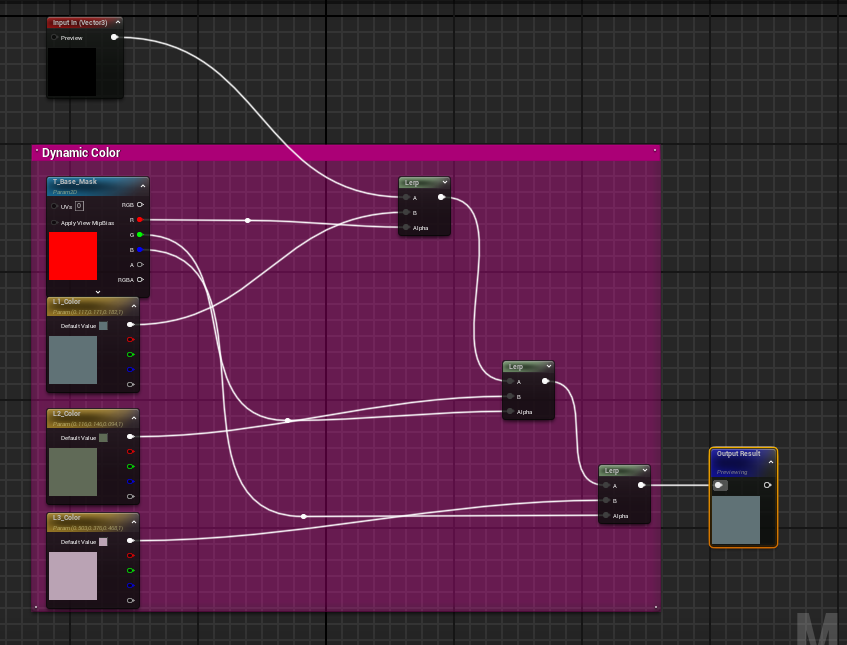
Task: Click the Preview input pin on Input In node
Action: [x=54, y=37]
